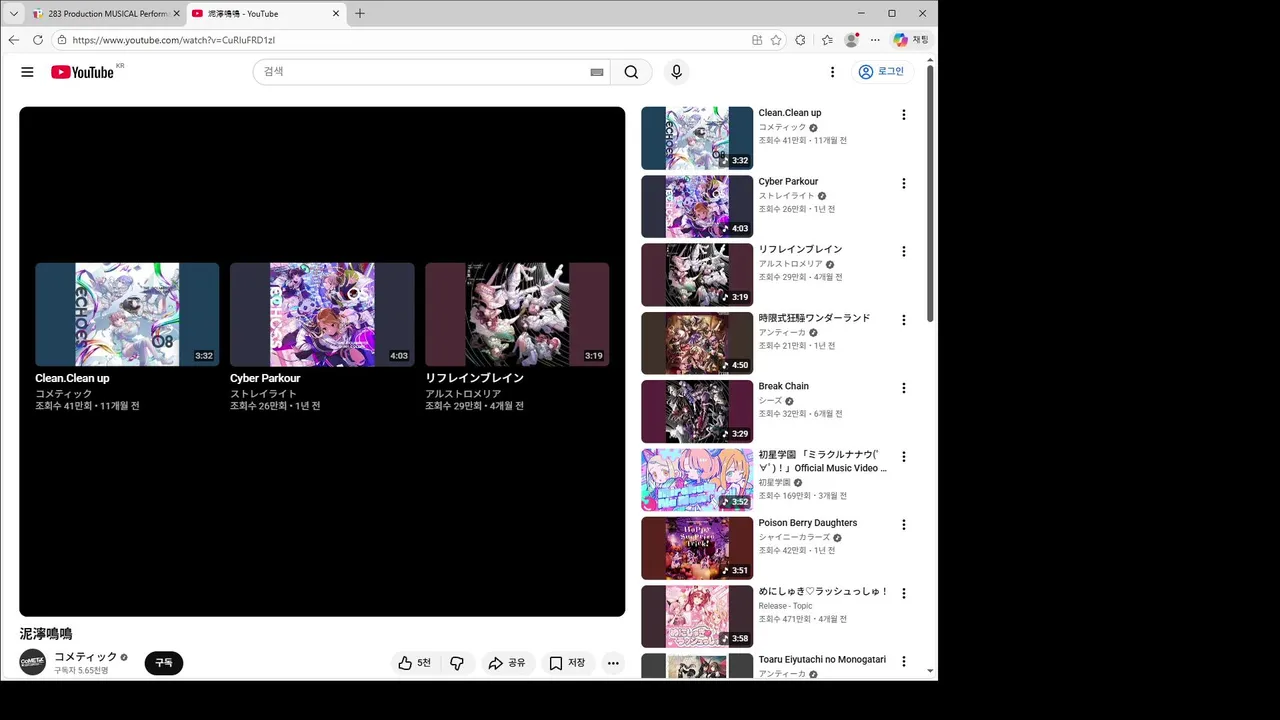
Task: Open the 初星学園 ミラクルナナウ video thumbnail
Action: point(697,479)
